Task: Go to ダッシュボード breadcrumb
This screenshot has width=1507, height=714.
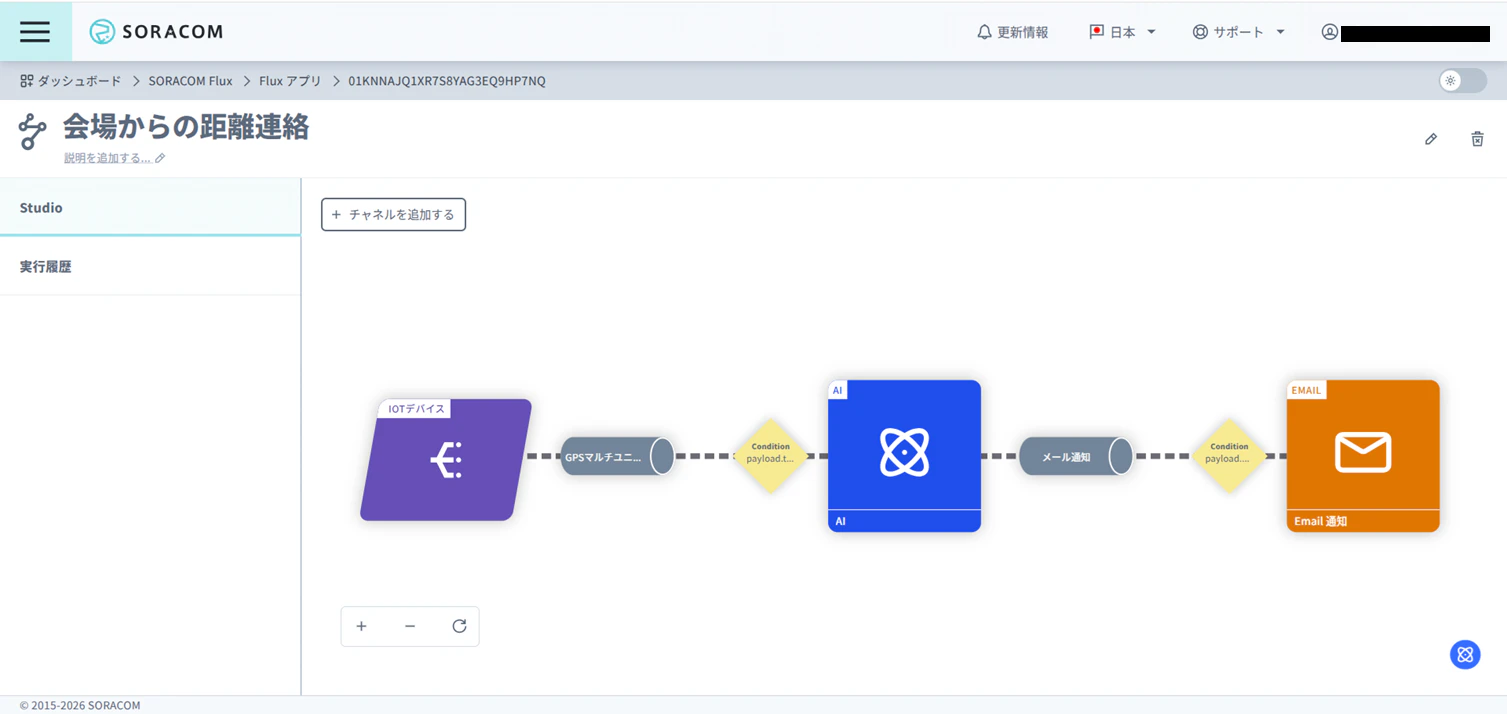Action: click(x=70, y=81)
